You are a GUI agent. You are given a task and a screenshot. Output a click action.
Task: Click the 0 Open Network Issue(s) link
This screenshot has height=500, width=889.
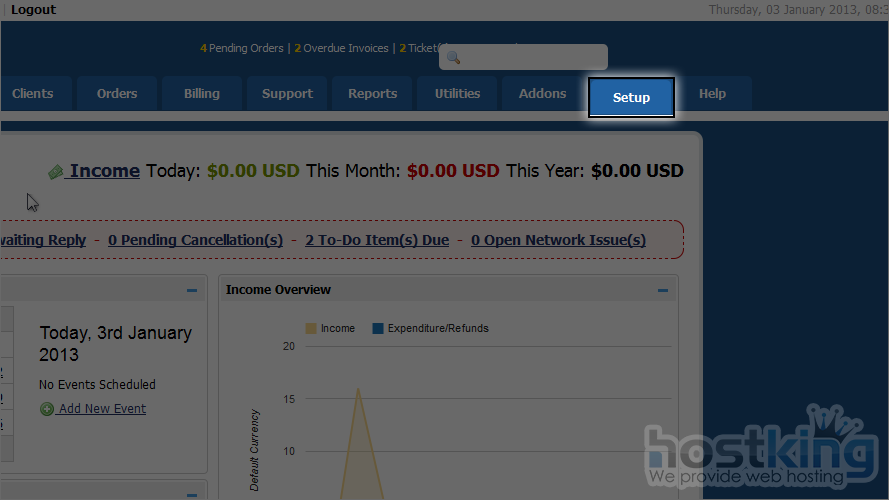tap(558, 240)
